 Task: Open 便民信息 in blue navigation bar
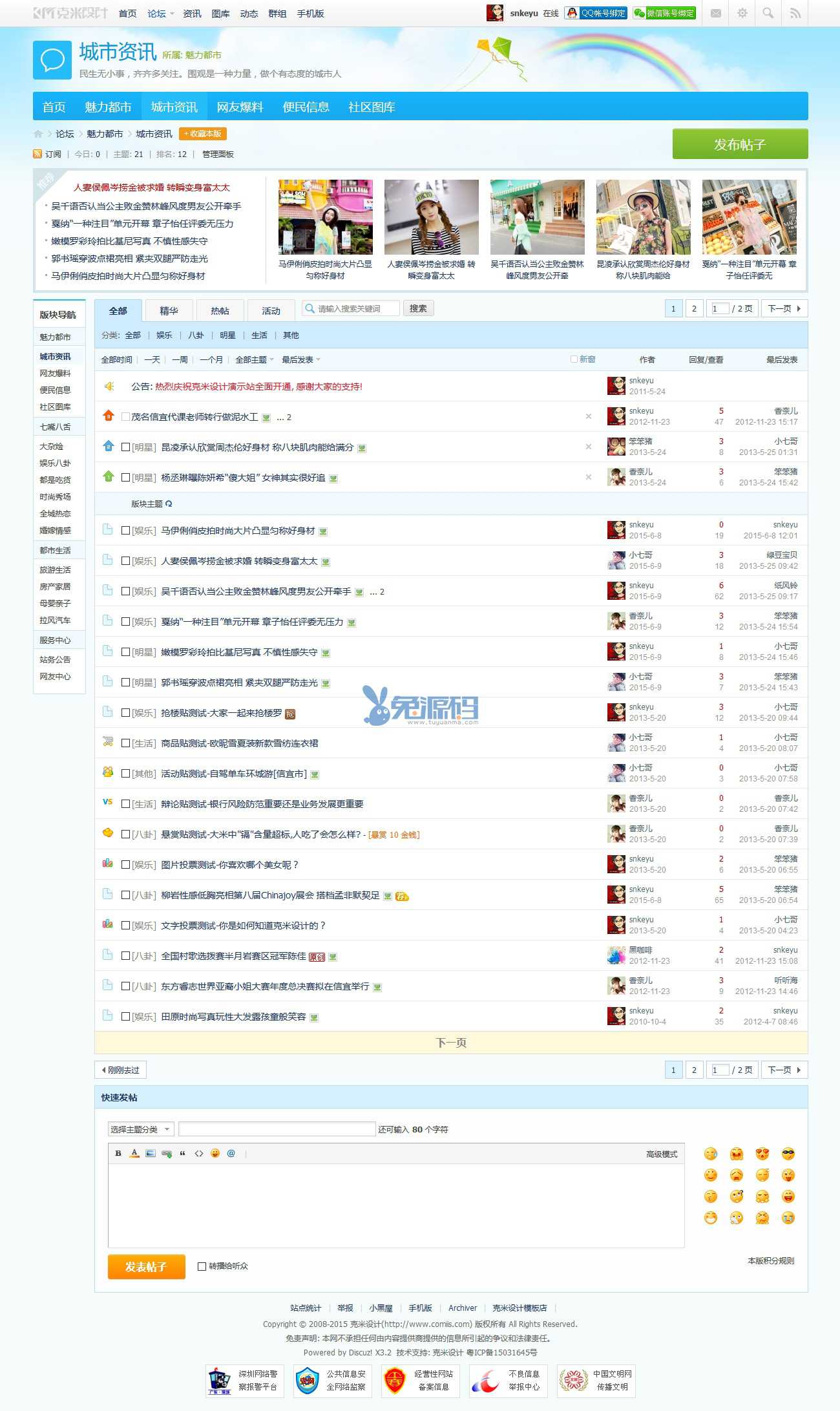[306, 107]
